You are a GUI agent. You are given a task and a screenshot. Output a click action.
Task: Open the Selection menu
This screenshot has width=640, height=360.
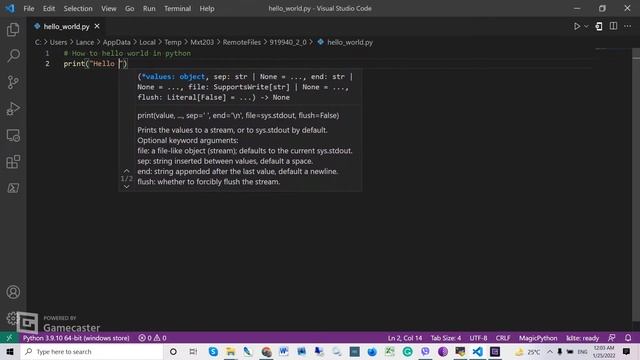click(x=78, y=8)
